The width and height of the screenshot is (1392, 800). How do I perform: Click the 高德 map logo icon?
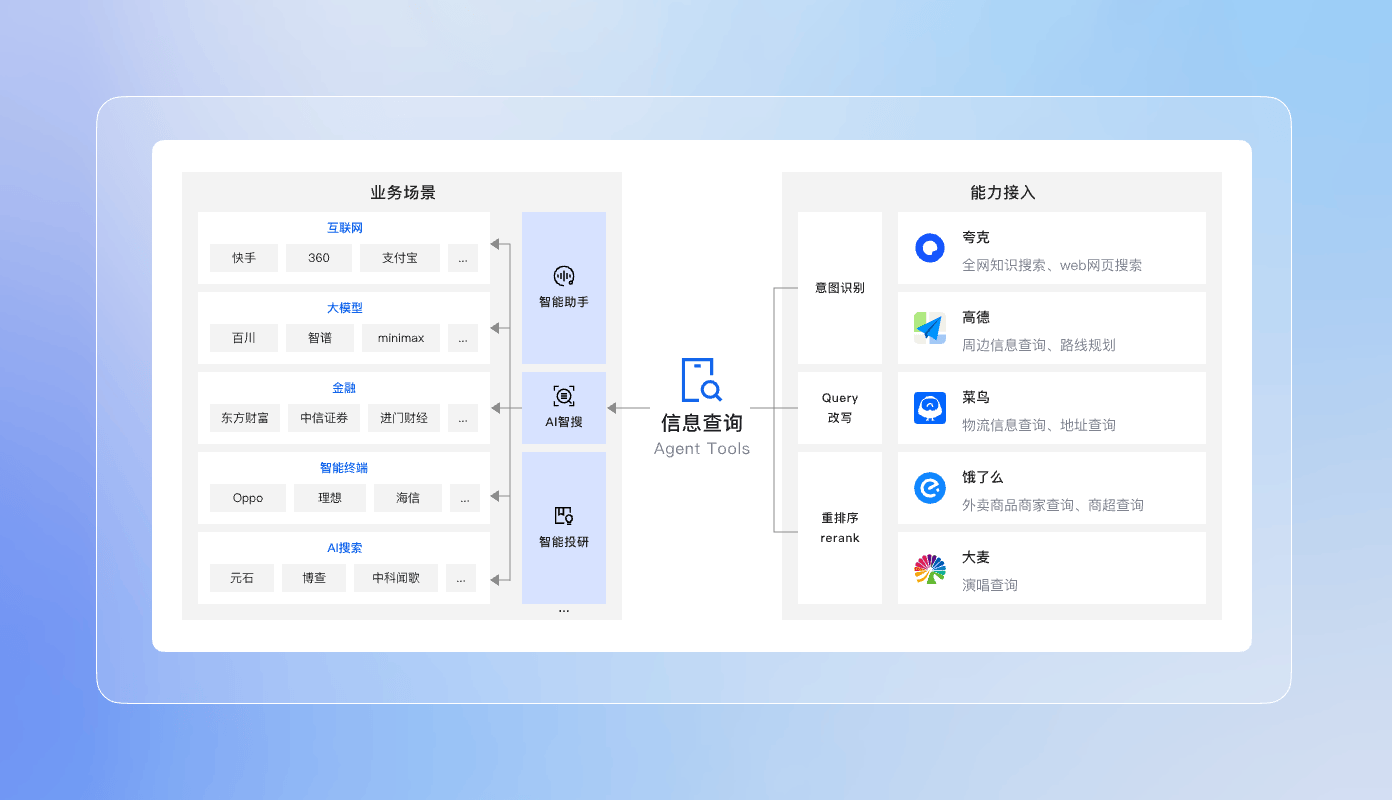point(930,328)
